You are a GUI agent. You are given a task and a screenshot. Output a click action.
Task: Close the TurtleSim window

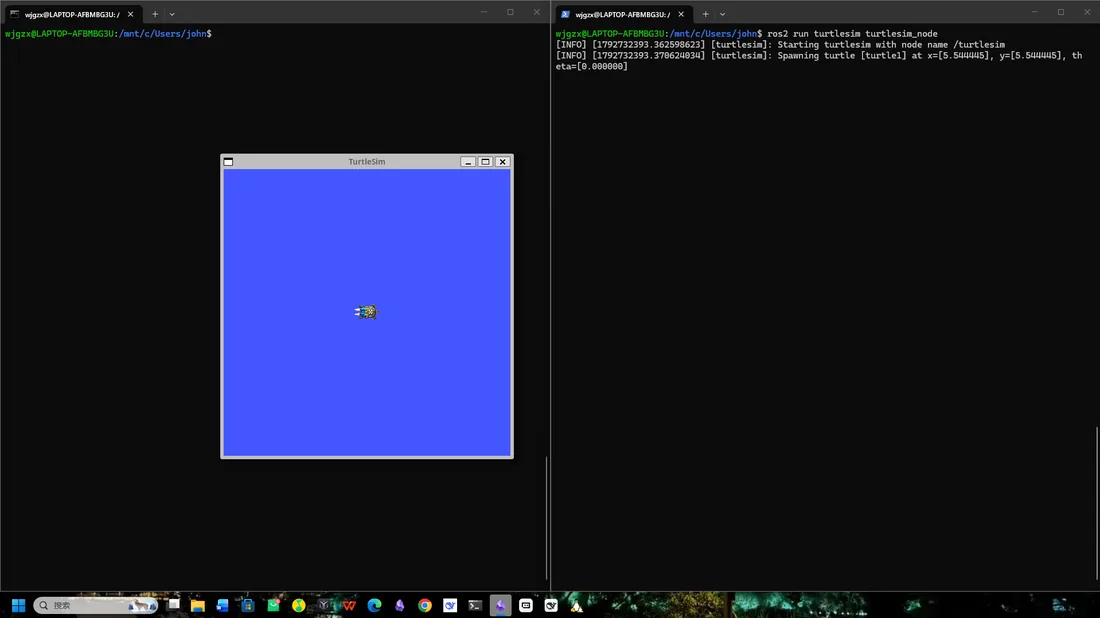502,161
